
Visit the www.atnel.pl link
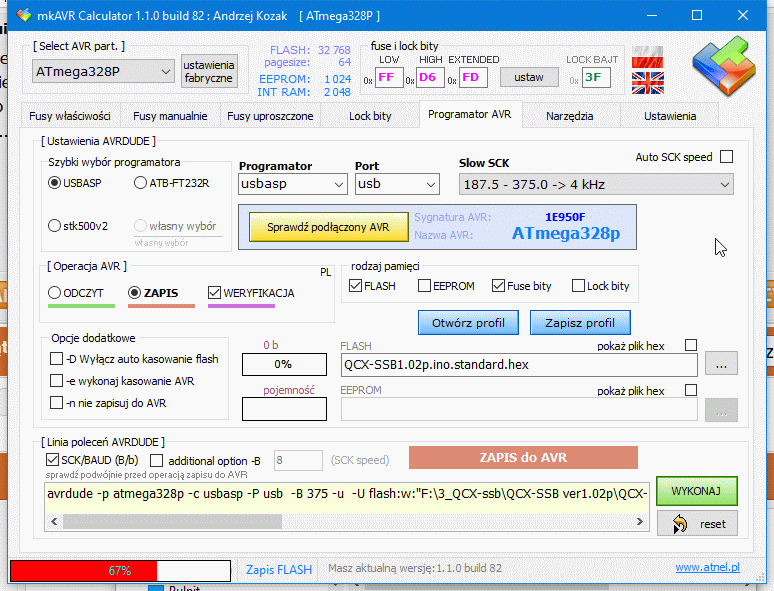(x=707, y=568)
